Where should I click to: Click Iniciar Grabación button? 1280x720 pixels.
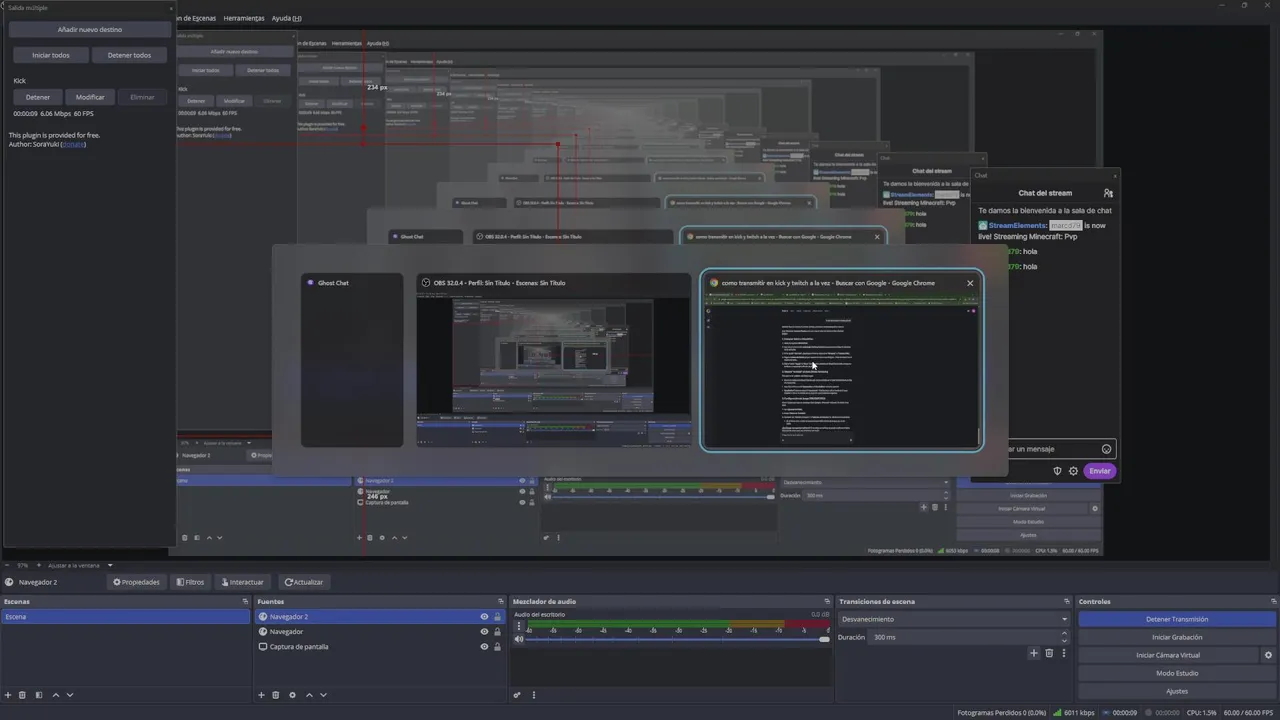click(x=1177, y=637)
